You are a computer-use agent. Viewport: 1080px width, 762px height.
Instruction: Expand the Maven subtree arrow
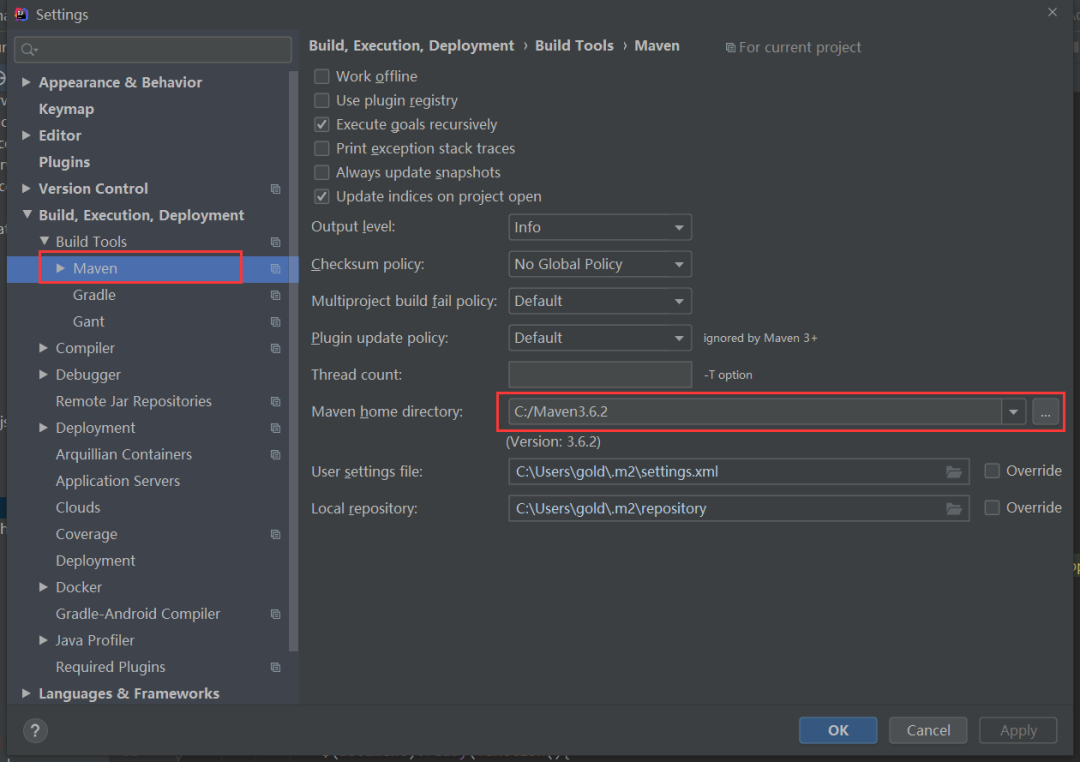pos(61,268)
